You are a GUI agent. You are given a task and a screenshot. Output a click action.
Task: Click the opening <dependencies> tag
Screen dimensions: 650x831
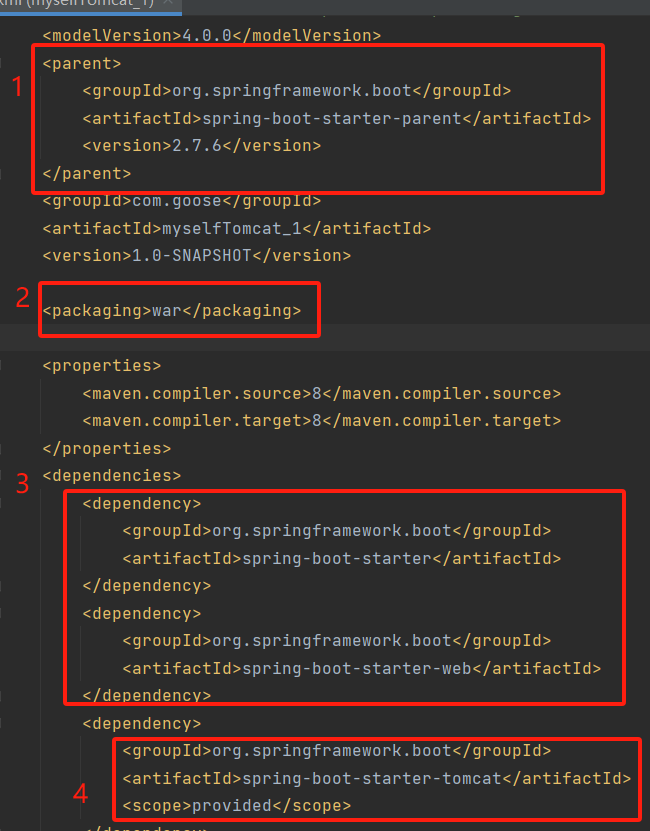[x=111, y=476]
